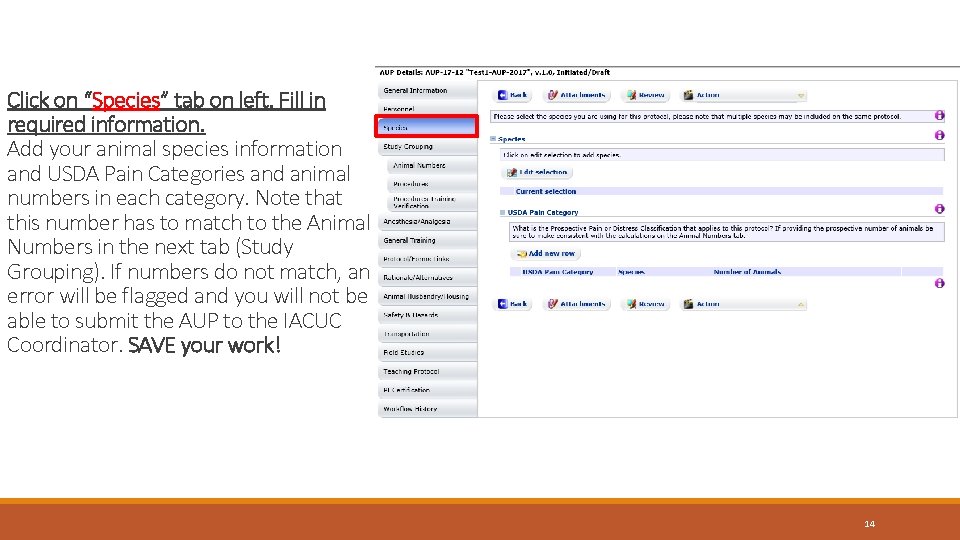Open the Transportation tab
This screenshot has height=540, width=960.
click(427, 334)
